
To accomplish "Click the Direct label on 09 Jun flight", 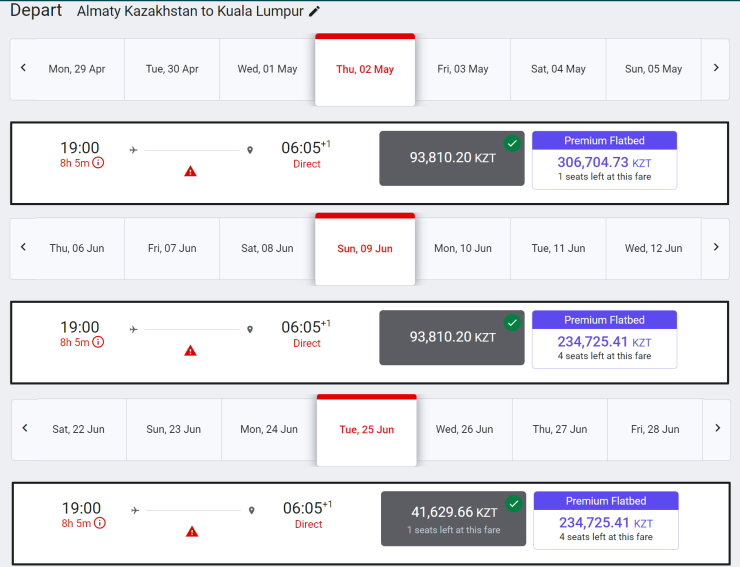I will coord(307,343).
